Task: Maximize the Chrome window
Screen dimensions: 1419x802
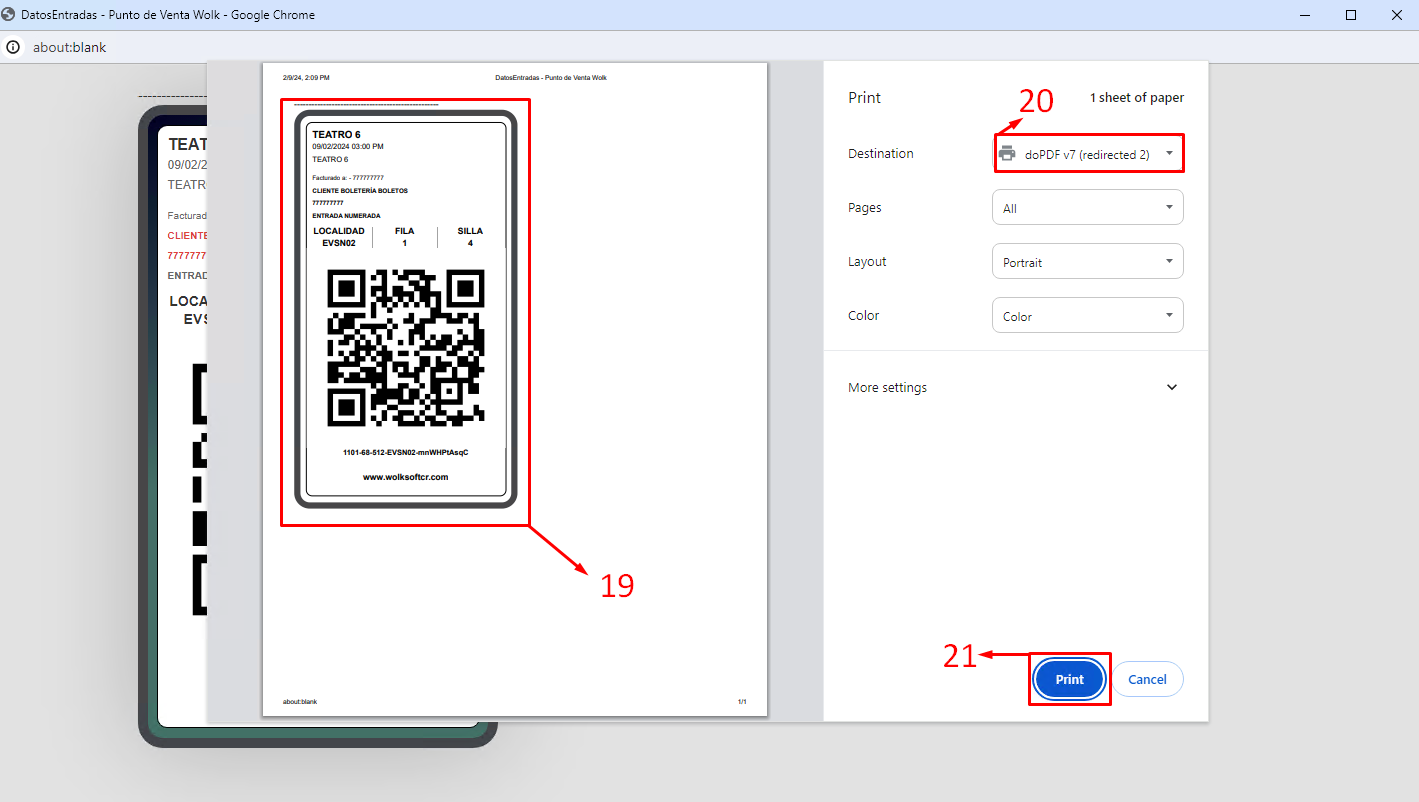Action: click(1350, 15)
